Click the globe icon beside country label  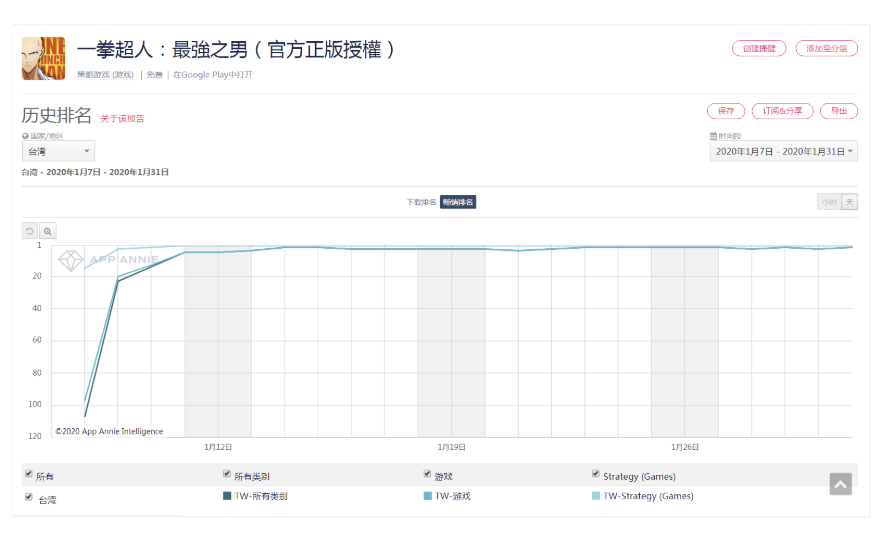click(x=25, y=136)
